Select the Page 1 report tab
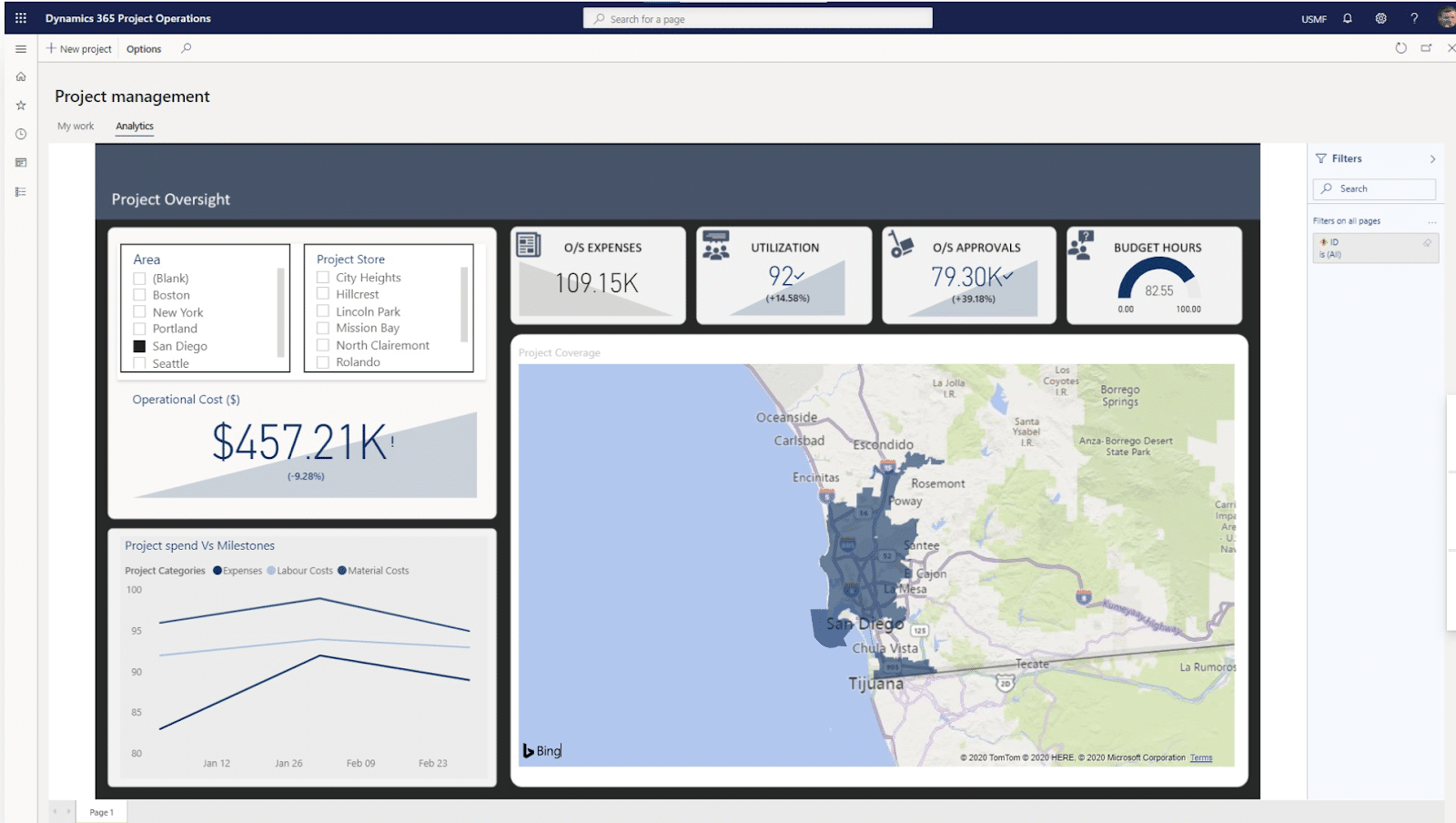 pos(102,812)
